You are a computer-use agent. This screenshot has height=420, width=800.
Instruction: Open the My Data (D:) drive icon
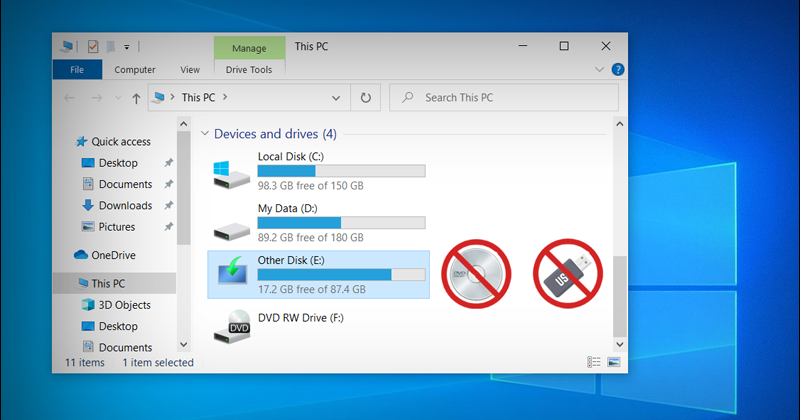(x=232, y=231)
